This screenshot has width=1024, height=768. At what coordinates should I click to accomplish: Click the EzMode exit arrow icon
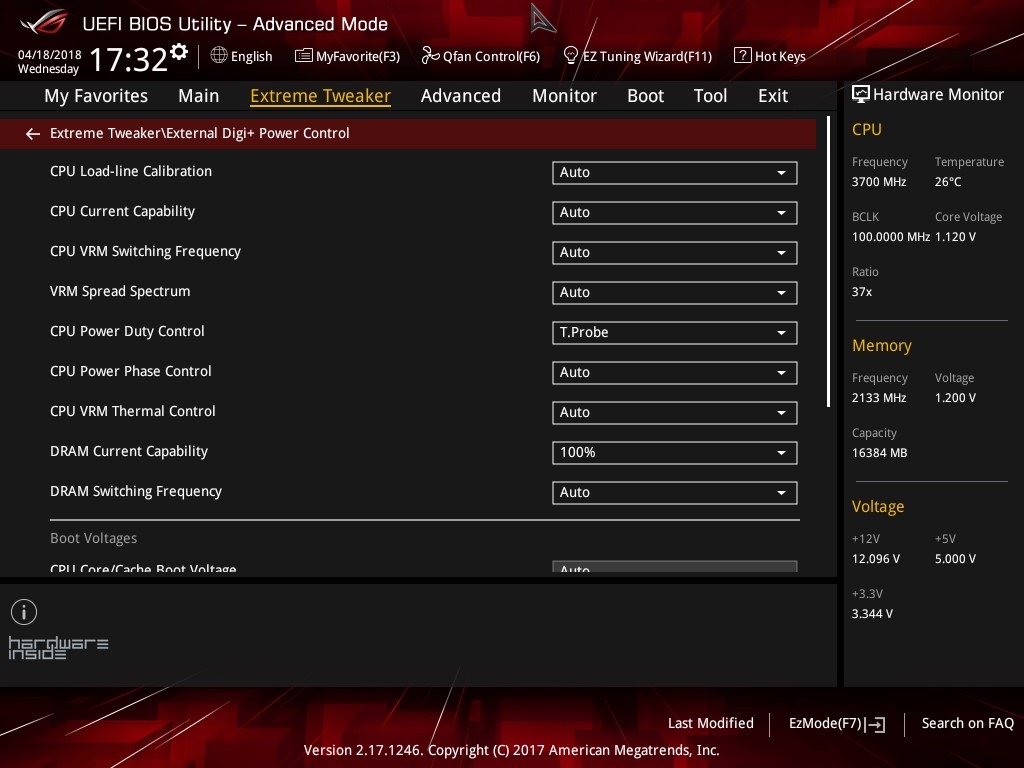pyautogui.click(x=875, y=724)
